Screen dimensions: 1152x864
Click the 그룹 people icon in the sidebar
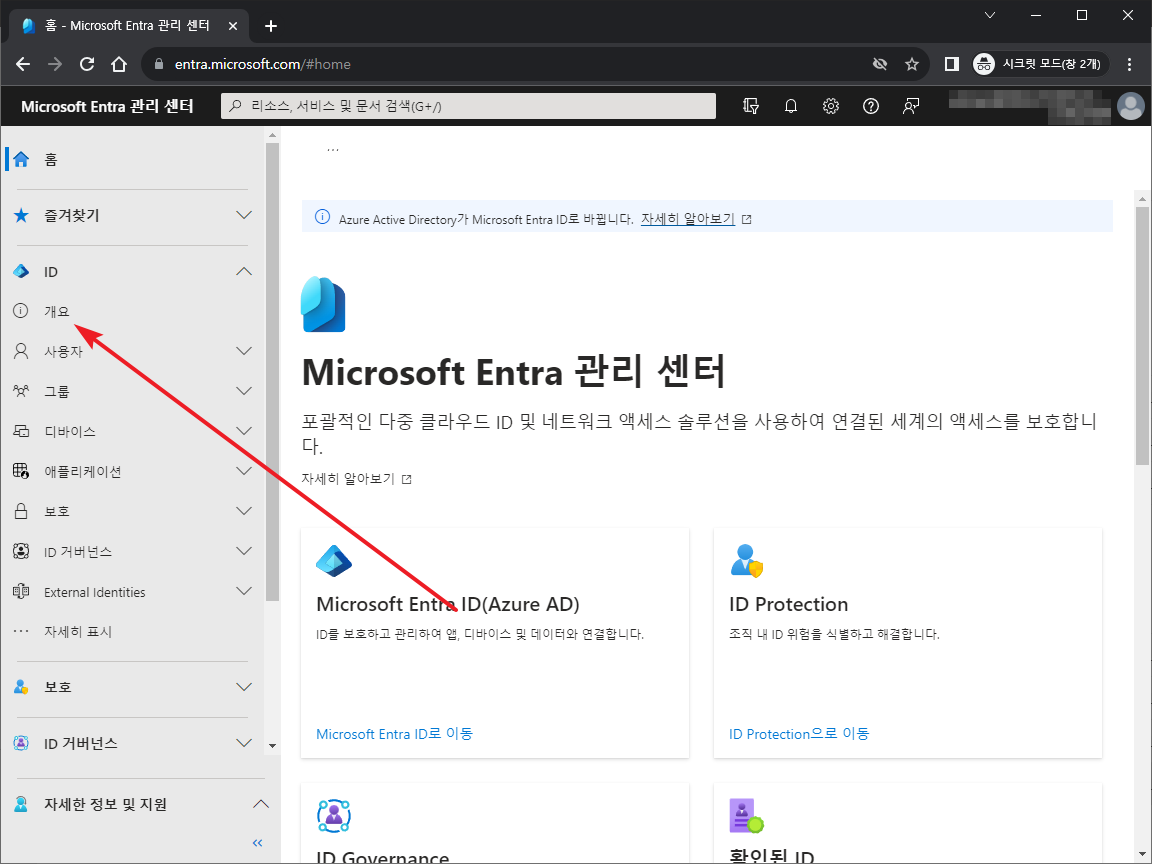pyautogui.click(x=21, y=391)
